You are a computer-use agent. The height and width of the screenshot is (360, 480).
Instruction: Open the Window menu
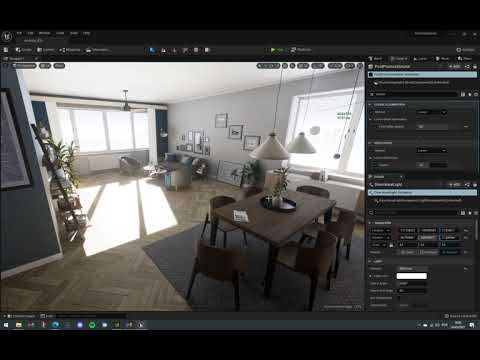[x=44, y=33]
